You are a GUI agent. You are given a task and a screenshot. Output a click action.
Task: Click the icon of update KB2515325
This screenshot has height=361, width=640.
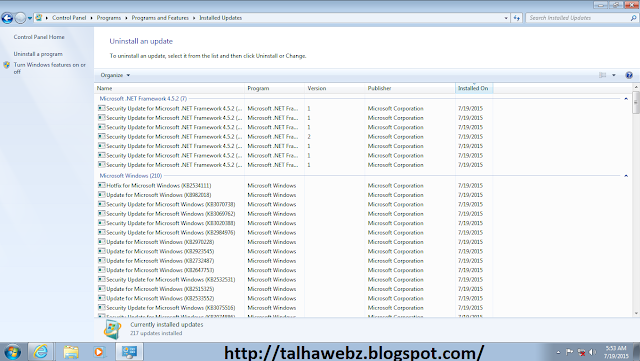(x=102, y=289)
